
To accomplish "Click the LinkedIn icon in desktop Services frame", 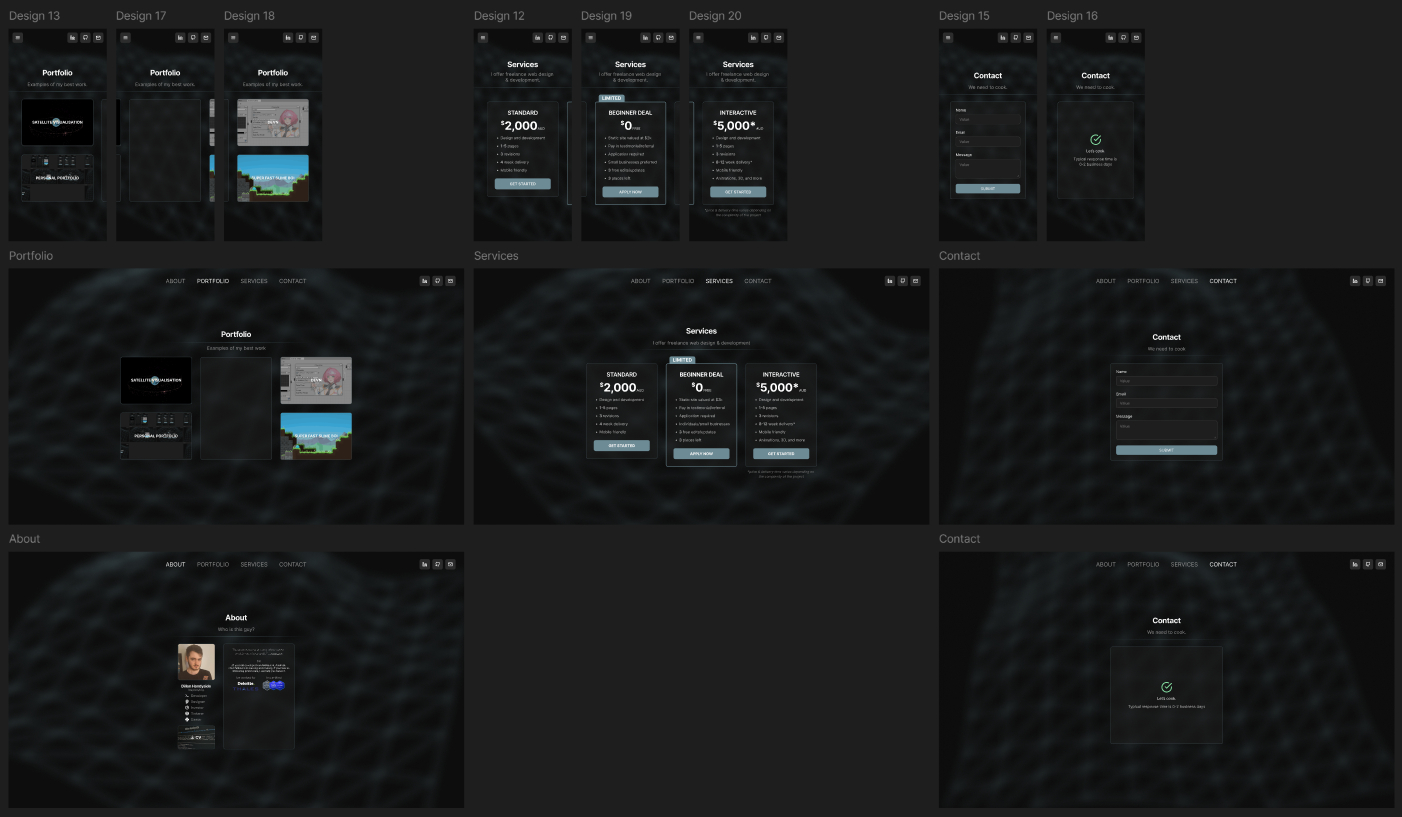I will 889,281.
